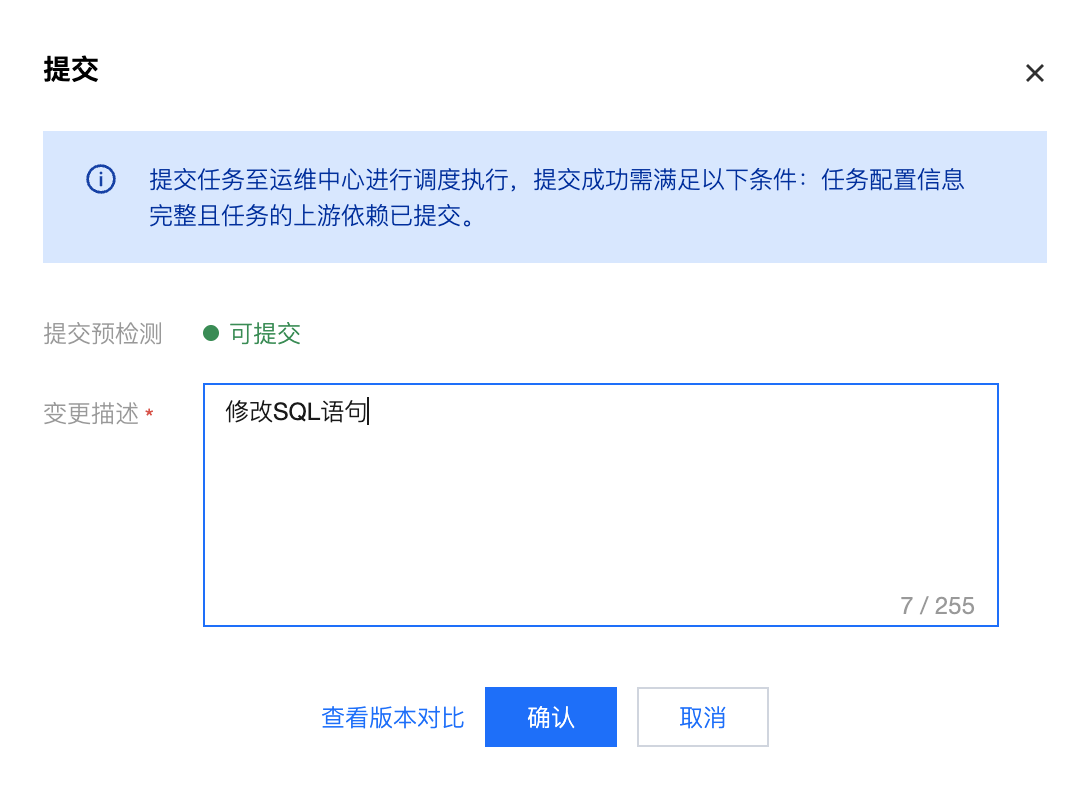Screen dimensions: 1088x794
Task: Click the green status dot beside 可提交
Action: (211, 333)
